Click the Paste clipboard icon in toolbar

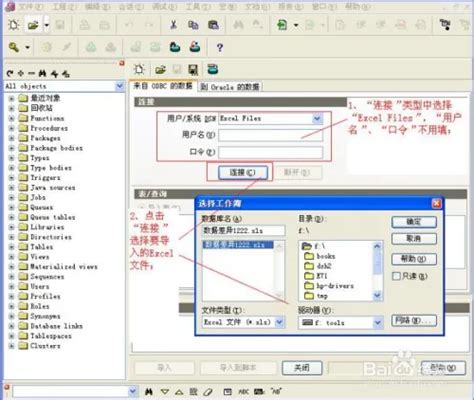[x=213, y=25]
